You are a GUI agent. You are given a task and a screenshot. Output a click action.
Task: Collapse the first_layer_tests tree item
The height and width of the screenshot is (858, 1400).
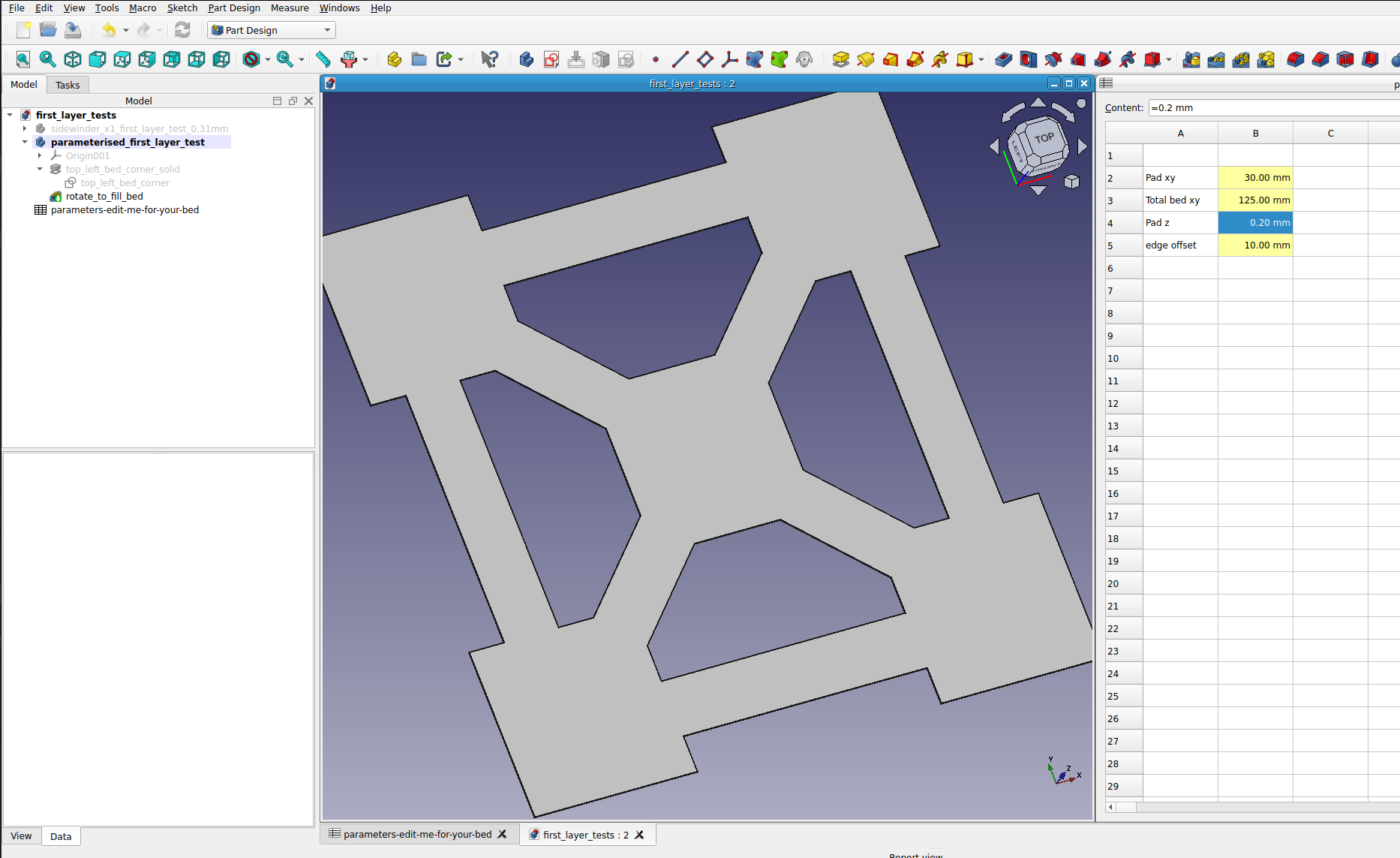pyautogui.click(x=10, y=115)
